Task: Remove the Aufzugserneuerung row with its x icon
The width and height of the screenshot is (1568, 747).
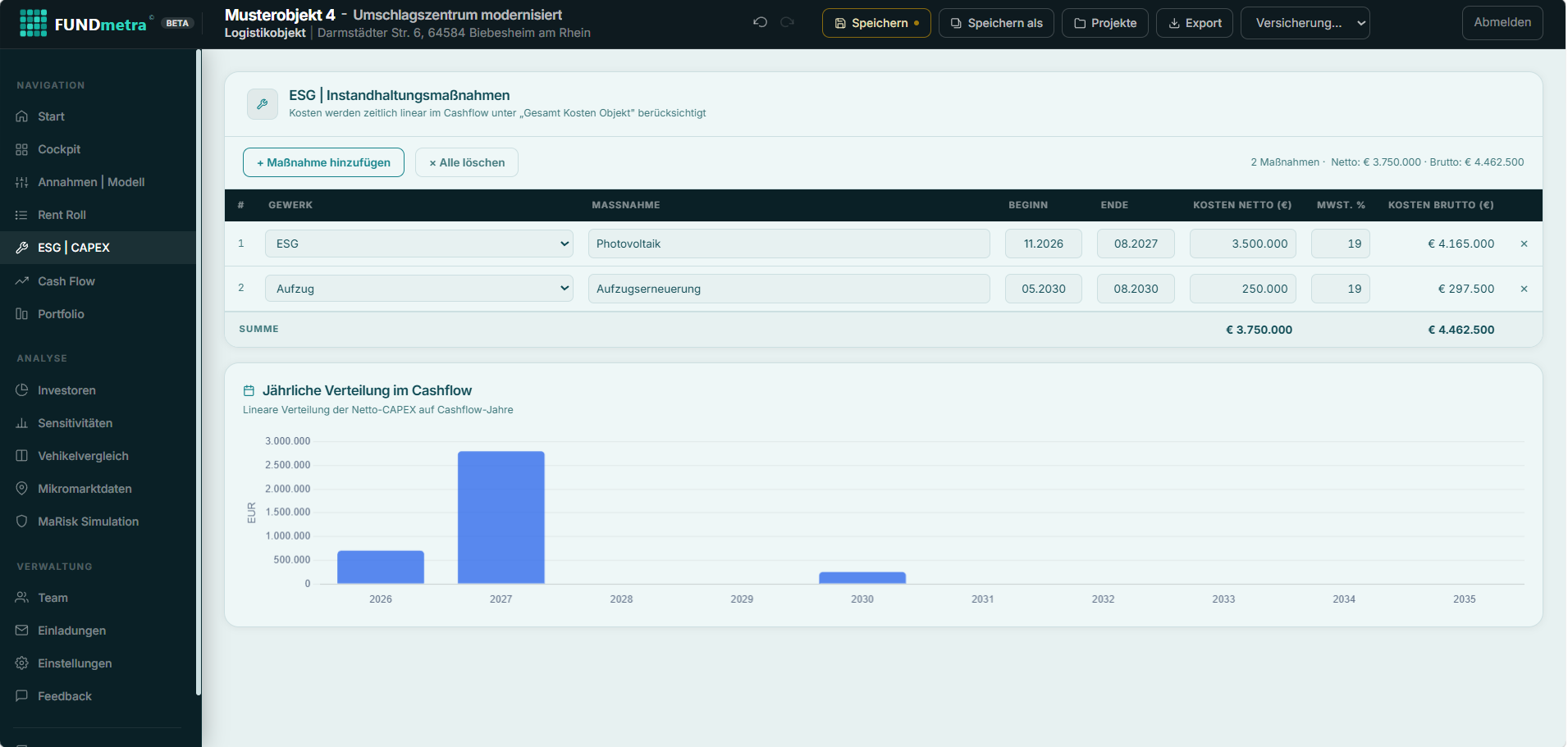Action: point(1524,289)
